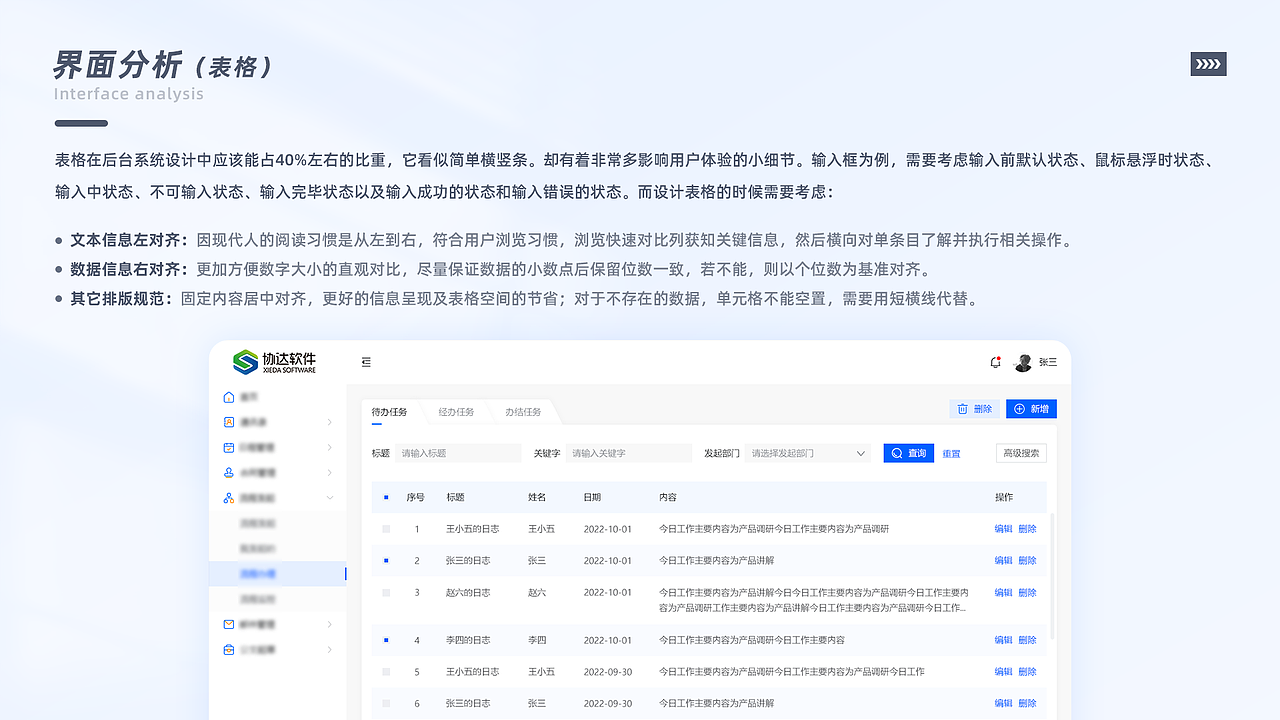Click 删除 for the 赵六的日志 row

[x=1027, y=593]
